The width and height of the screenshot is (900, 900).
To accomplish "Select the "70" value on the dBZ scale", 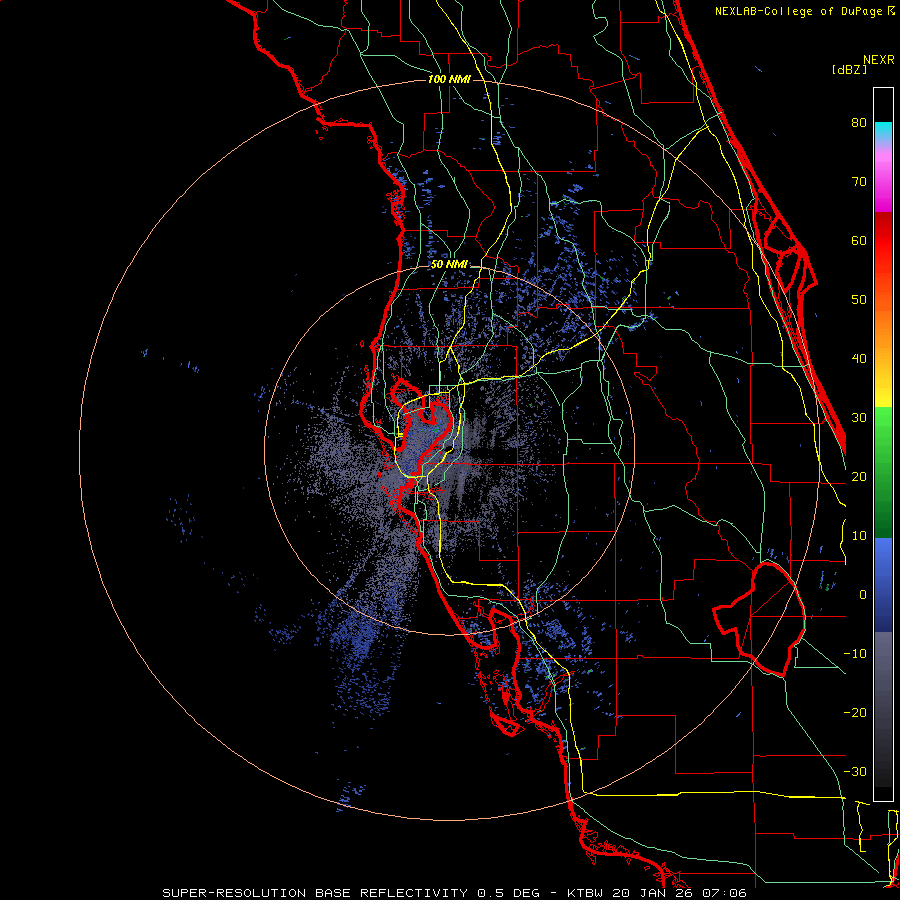I will click(859, 181).
